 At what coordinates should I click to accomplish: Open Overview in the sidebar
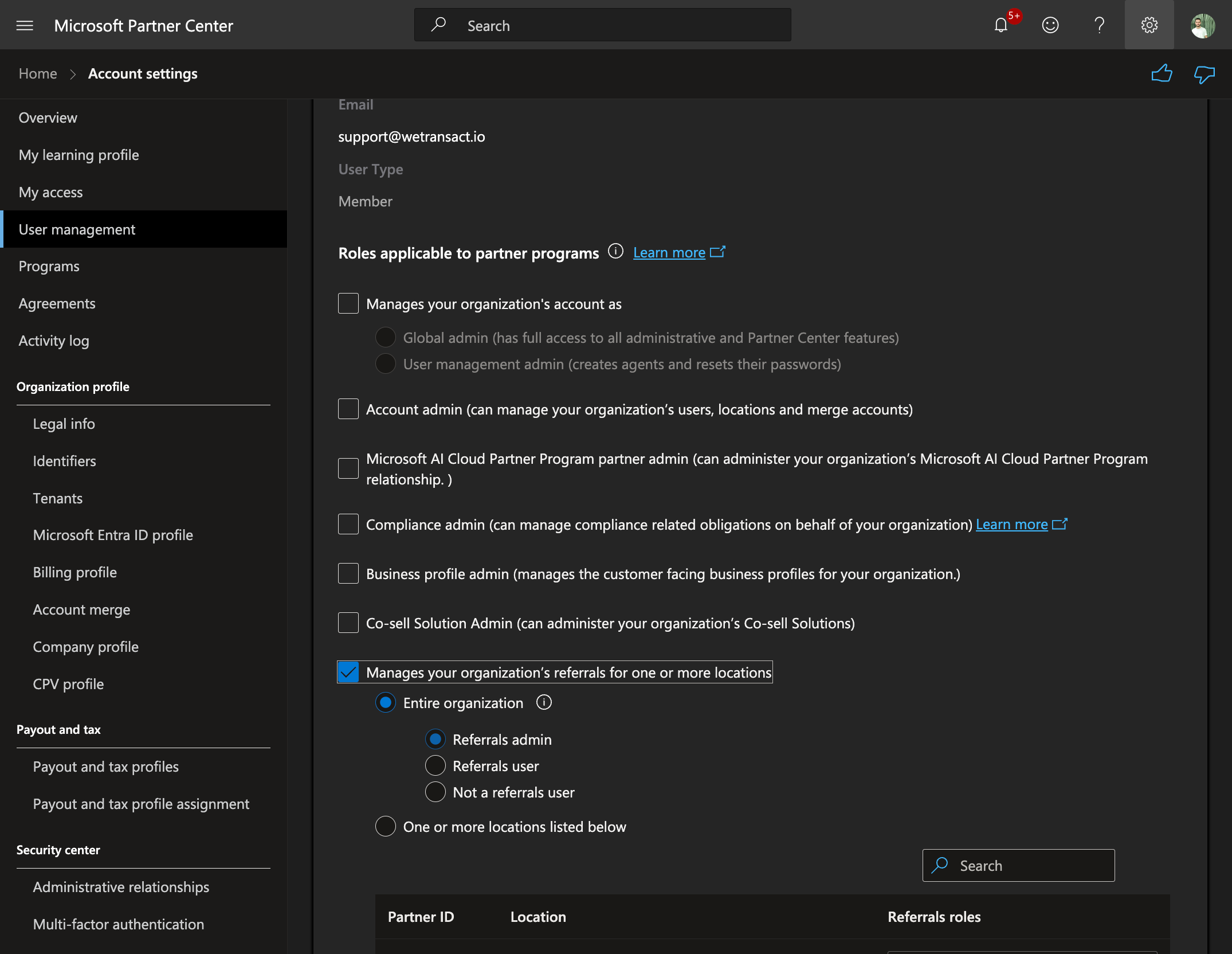(x=143, y=118)
